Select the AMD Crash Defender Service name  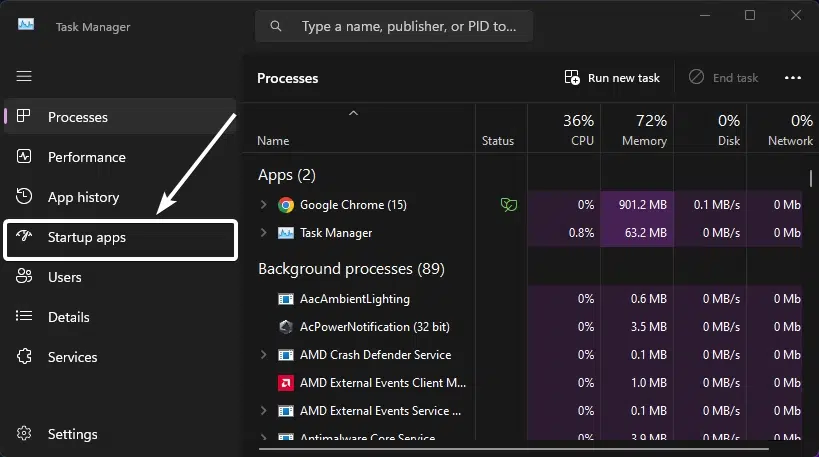pyautogui.click(x=375, y=355)
